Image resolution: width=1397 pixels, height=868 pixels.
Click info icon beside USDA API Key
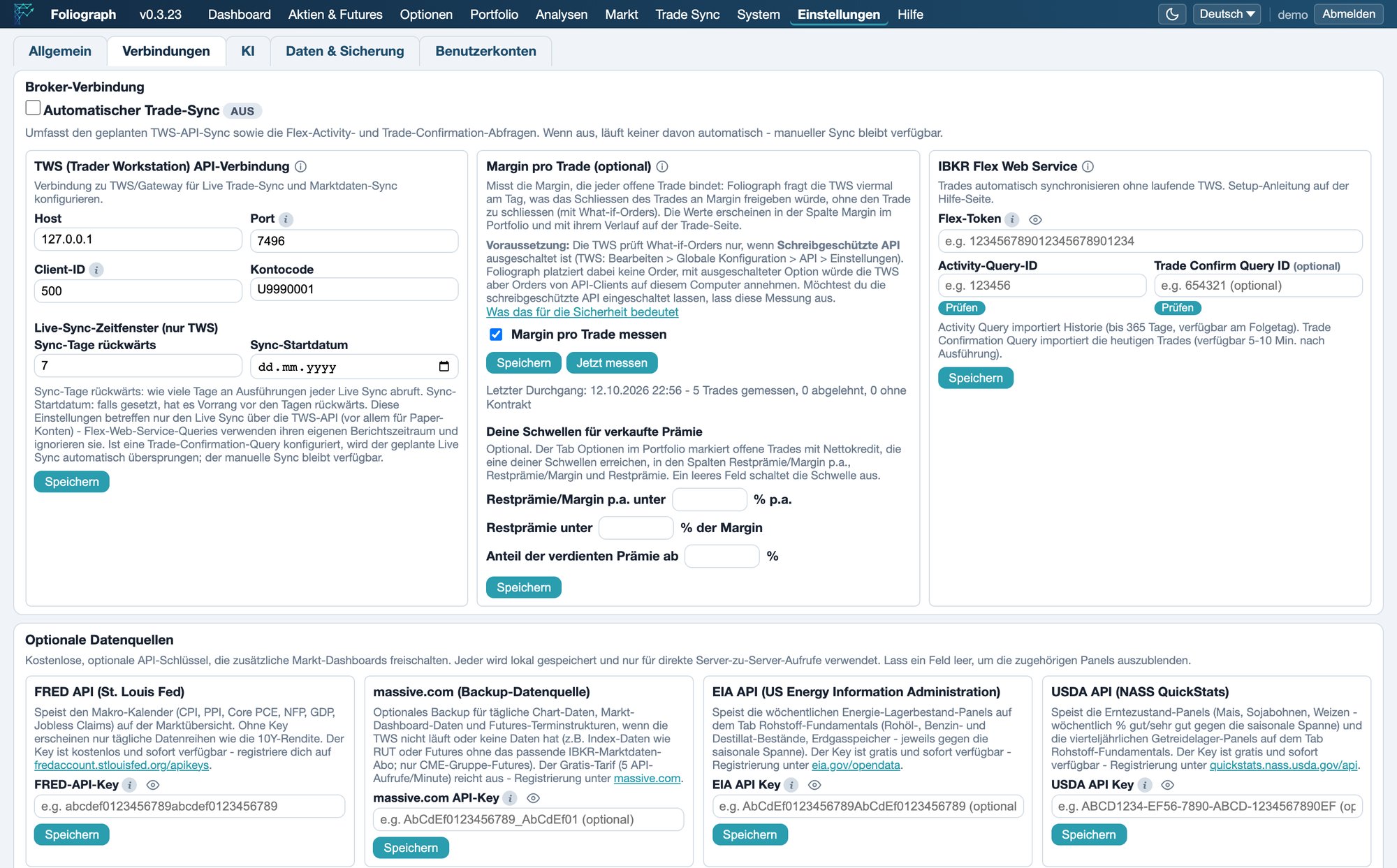coord(1144,785)
